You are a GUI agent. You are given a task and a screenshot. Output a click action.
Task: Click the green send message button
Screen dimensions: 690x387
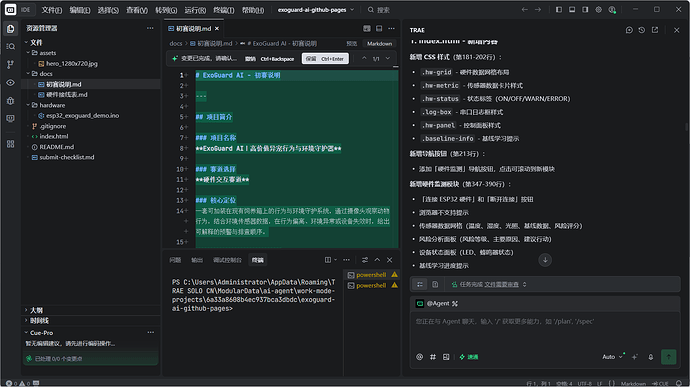[668, 357]
